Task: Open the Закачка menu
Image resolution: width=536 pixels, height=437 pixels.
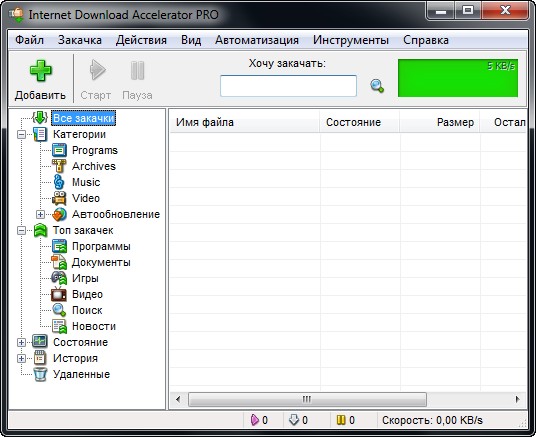Action: click(x=80, y=40)
